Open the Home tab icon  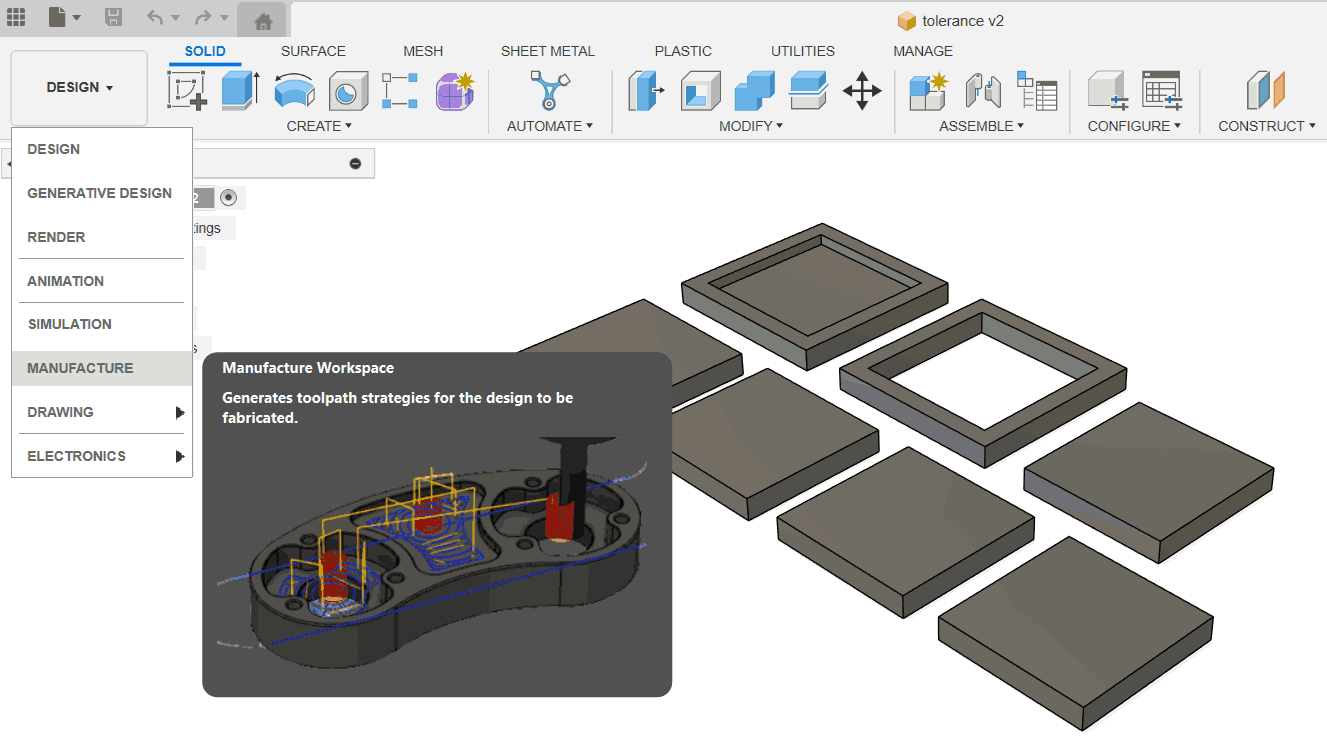[x=262, y=19]
